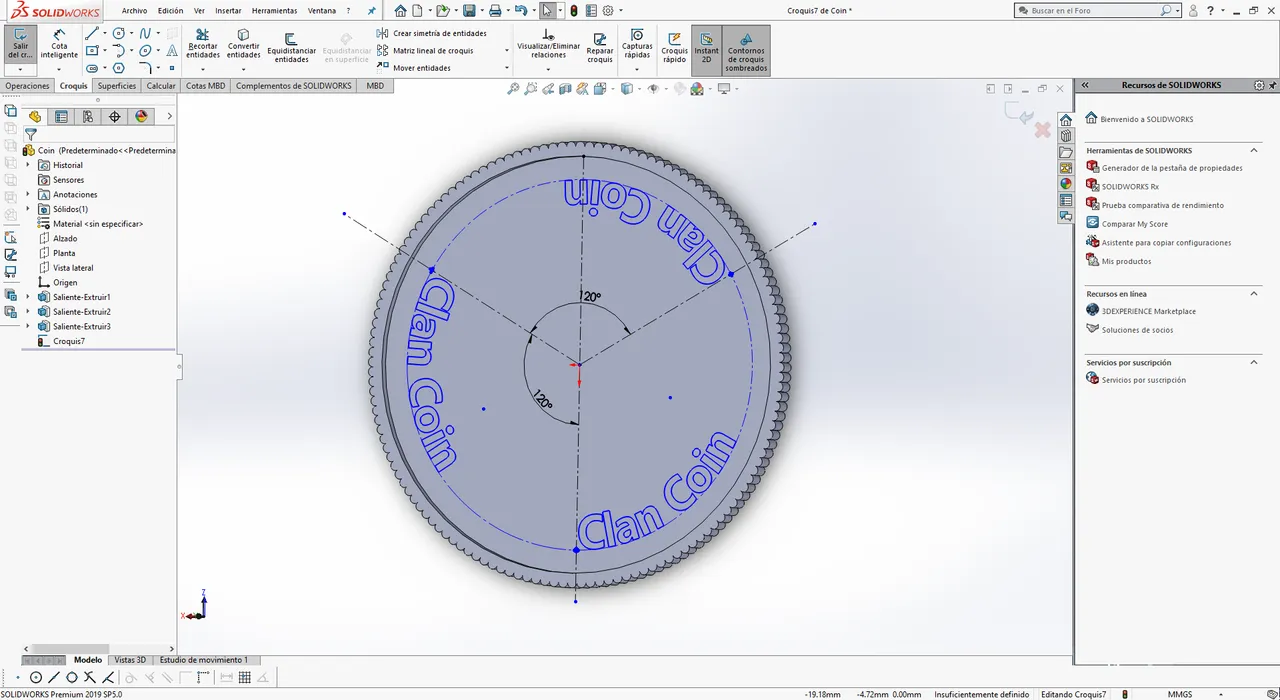This screenshot has width=1280, height=700.
Task: Open the Salir del croquis dropdown arrow
Action: pyautogui.click(x=20, y=70)
